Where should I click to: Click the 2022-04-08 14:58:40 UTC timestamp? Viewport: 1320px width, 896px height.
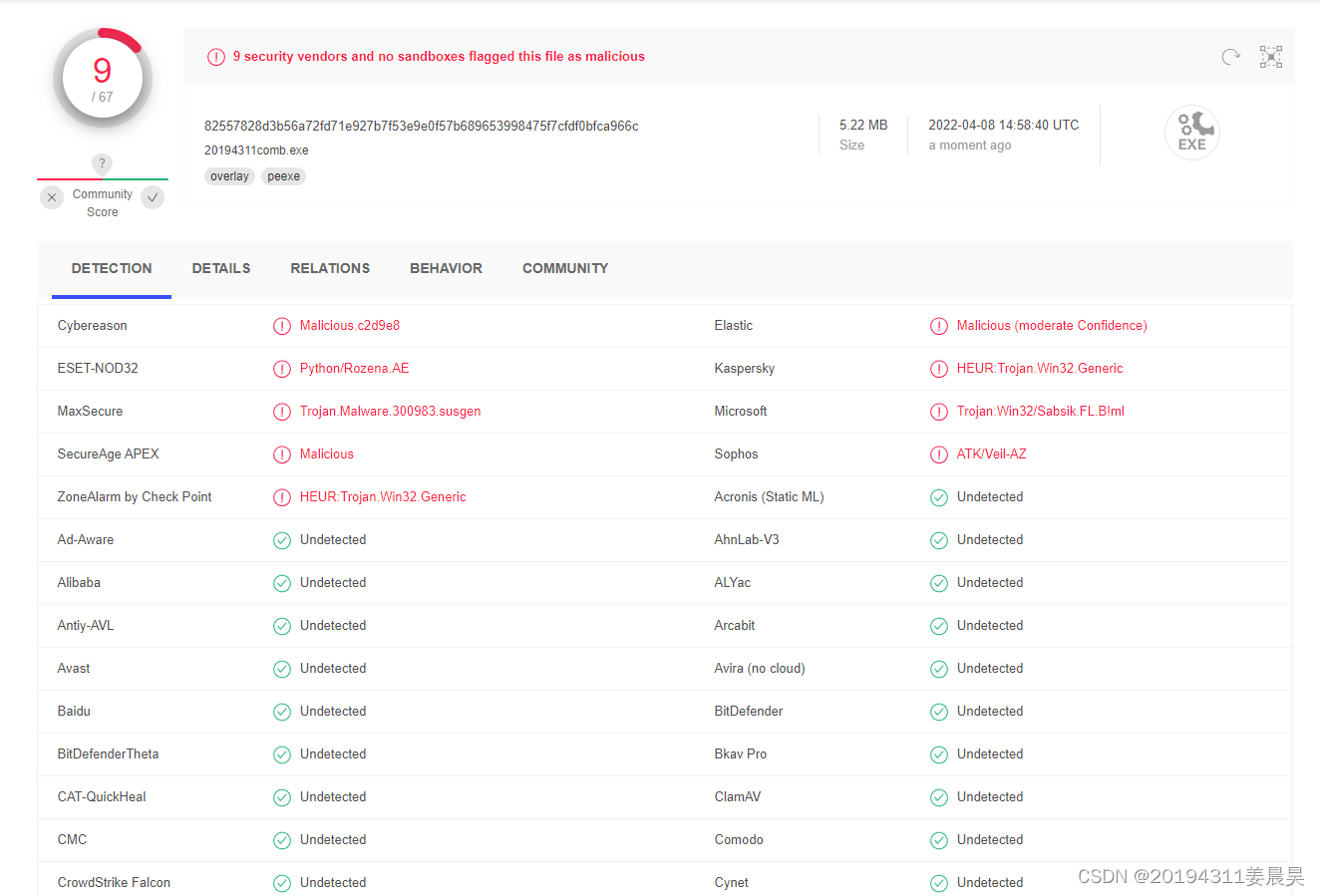[1004, 126]
